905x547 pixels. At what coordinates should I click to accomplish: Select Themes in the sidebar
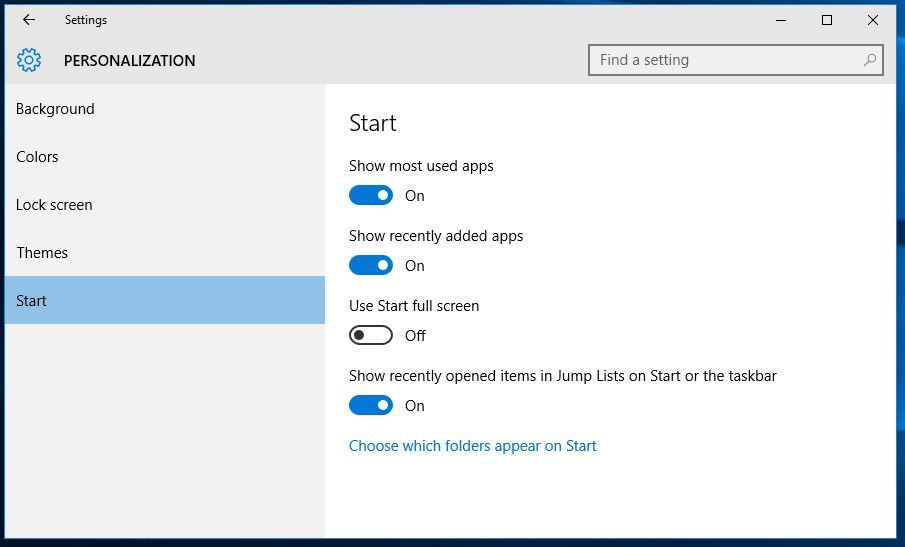click(x=164, y=253)
